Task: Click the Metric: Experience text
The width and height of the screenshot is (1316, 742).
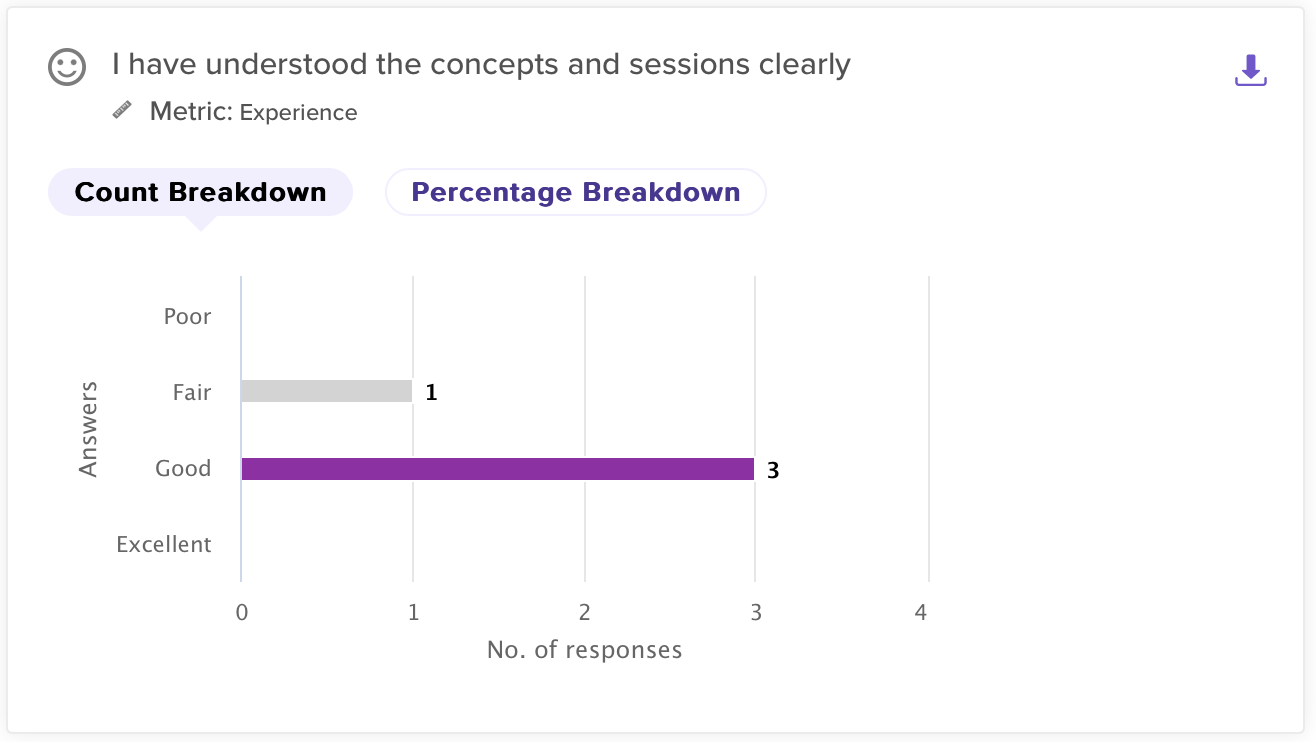Action: click(253, 112)
